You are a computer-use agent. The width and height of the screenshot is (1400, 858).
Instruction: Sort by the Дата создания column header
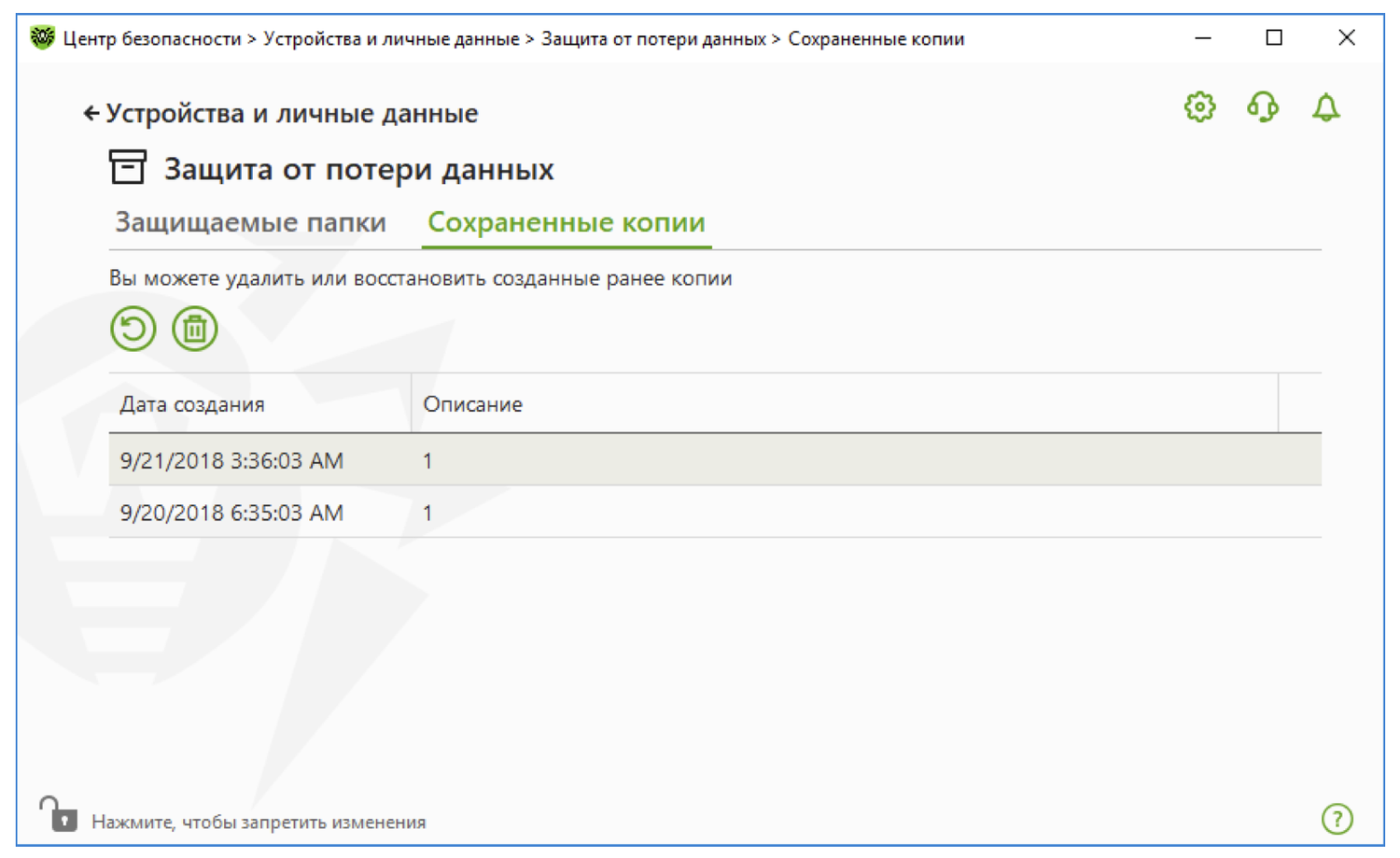coord(192,404)
